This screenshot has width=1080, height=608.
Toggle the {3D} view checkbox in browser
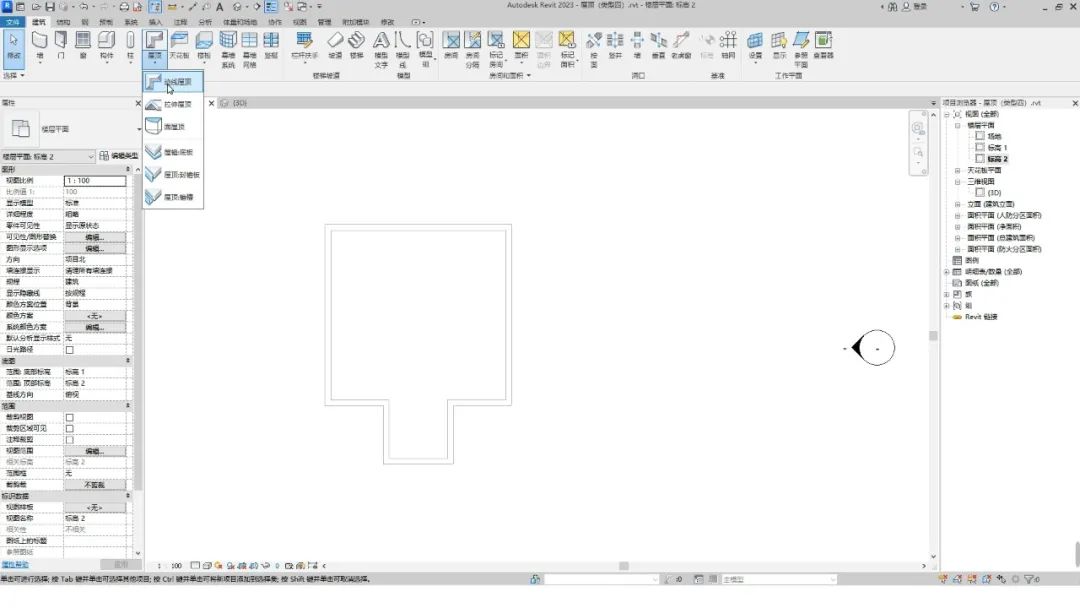tap(979, 192)
